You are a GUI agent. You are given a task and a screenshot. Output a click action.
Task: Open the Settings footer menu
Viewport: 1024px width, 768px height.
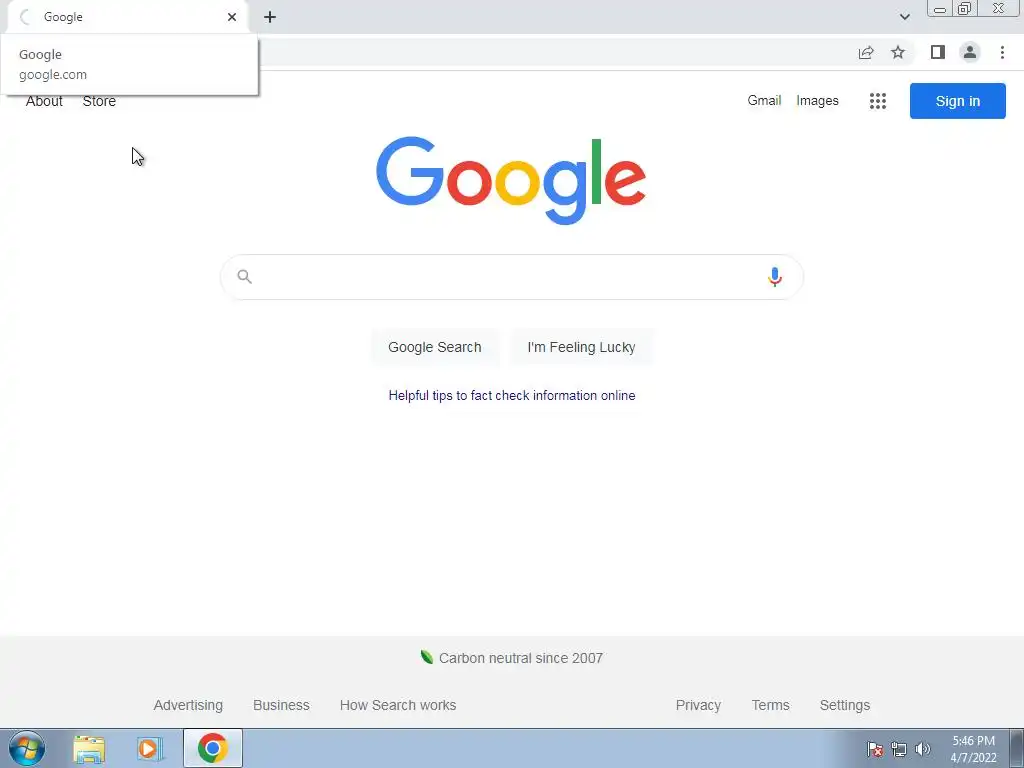pyautogui.click(x=844, y=705)
